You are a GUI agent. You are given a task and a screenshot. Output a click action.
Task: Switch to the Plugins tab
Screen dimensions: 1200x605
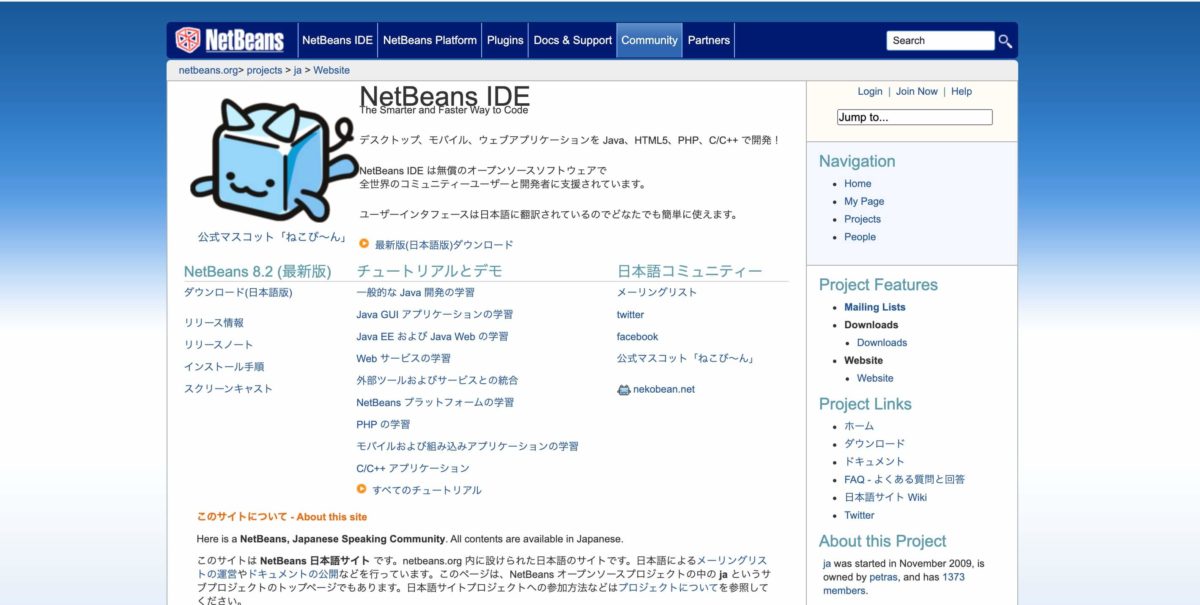click(x=505, y=40)
